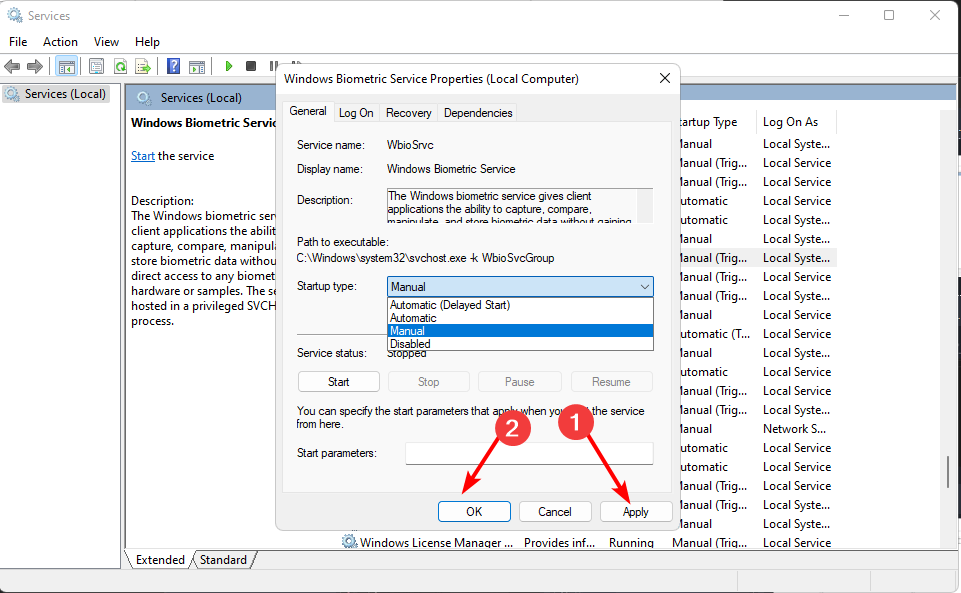Toggle Show/Hide Console Tree toolbar icon

tap(66, 66)
